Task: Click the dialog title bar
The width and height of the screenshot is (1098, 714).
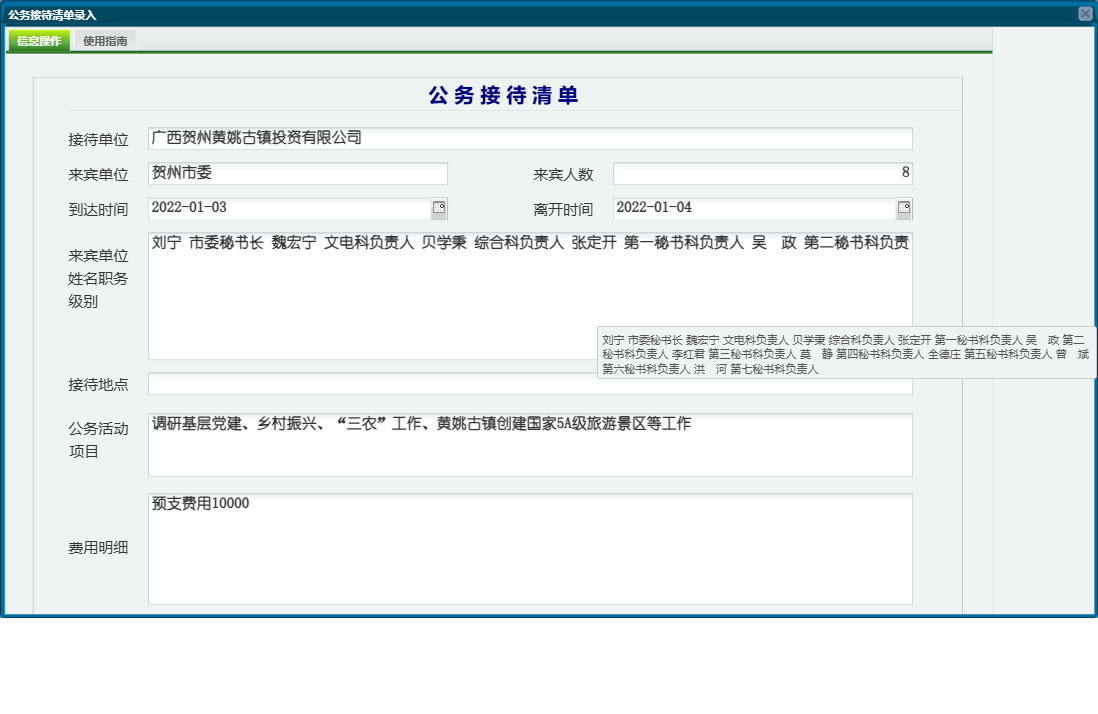Action: pos(400,12)
